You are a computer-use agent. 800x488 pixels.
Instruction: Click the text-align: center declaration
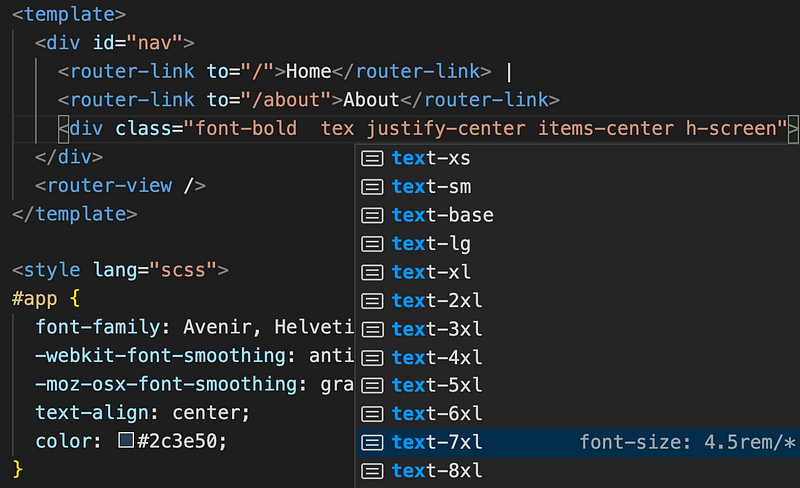[x=142, y=413]
